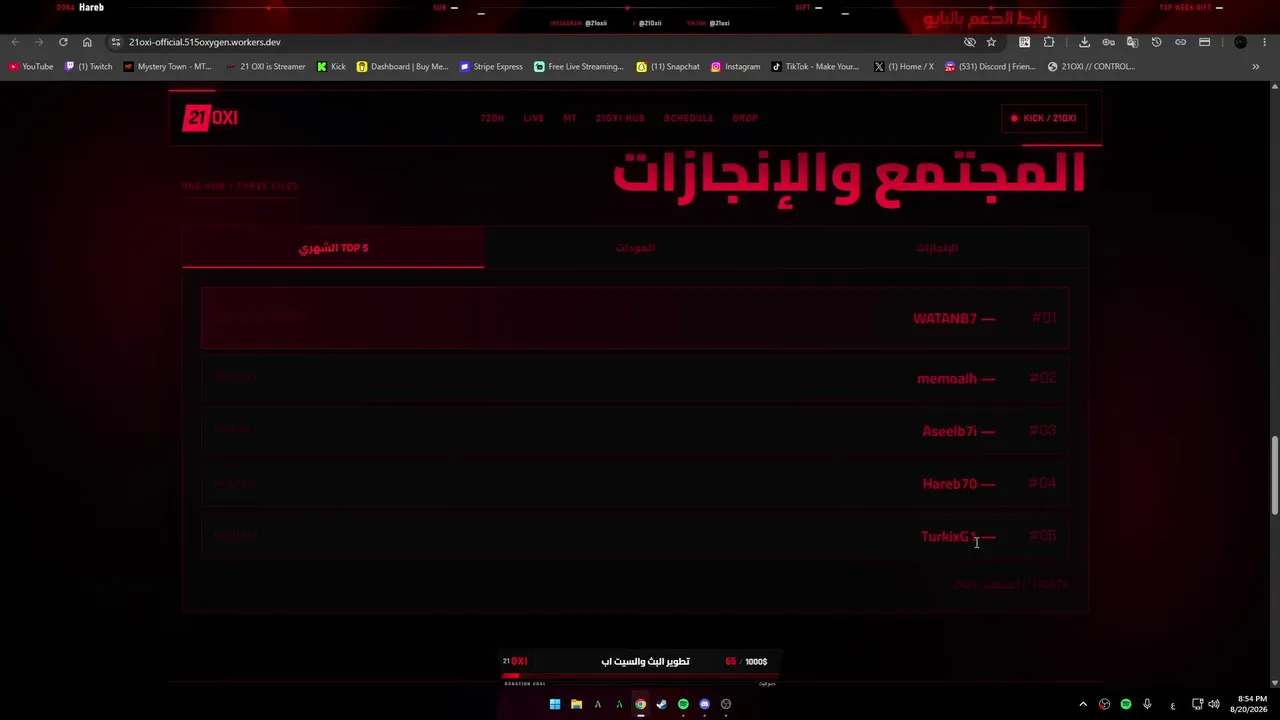The image size is (1280, 720).
Task: Open Windows Start menu
Action: click(x=555, y=704)
